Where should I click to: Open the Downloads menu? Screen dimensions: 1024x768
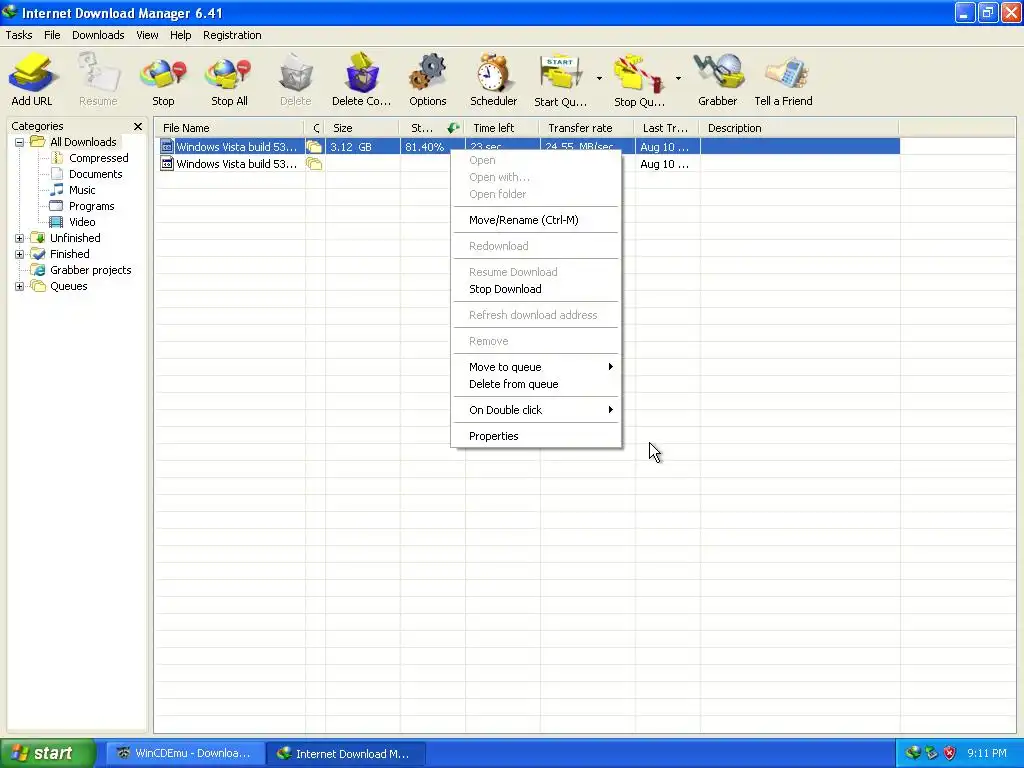point(98,35)
